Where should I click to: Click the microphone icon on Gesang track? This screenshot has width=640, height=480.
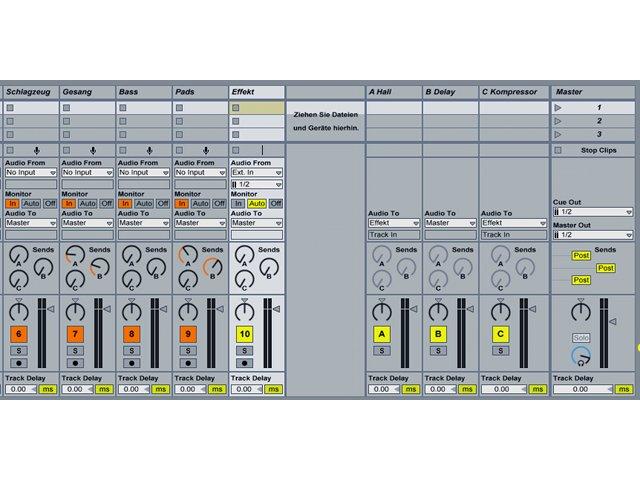(93, 151)
